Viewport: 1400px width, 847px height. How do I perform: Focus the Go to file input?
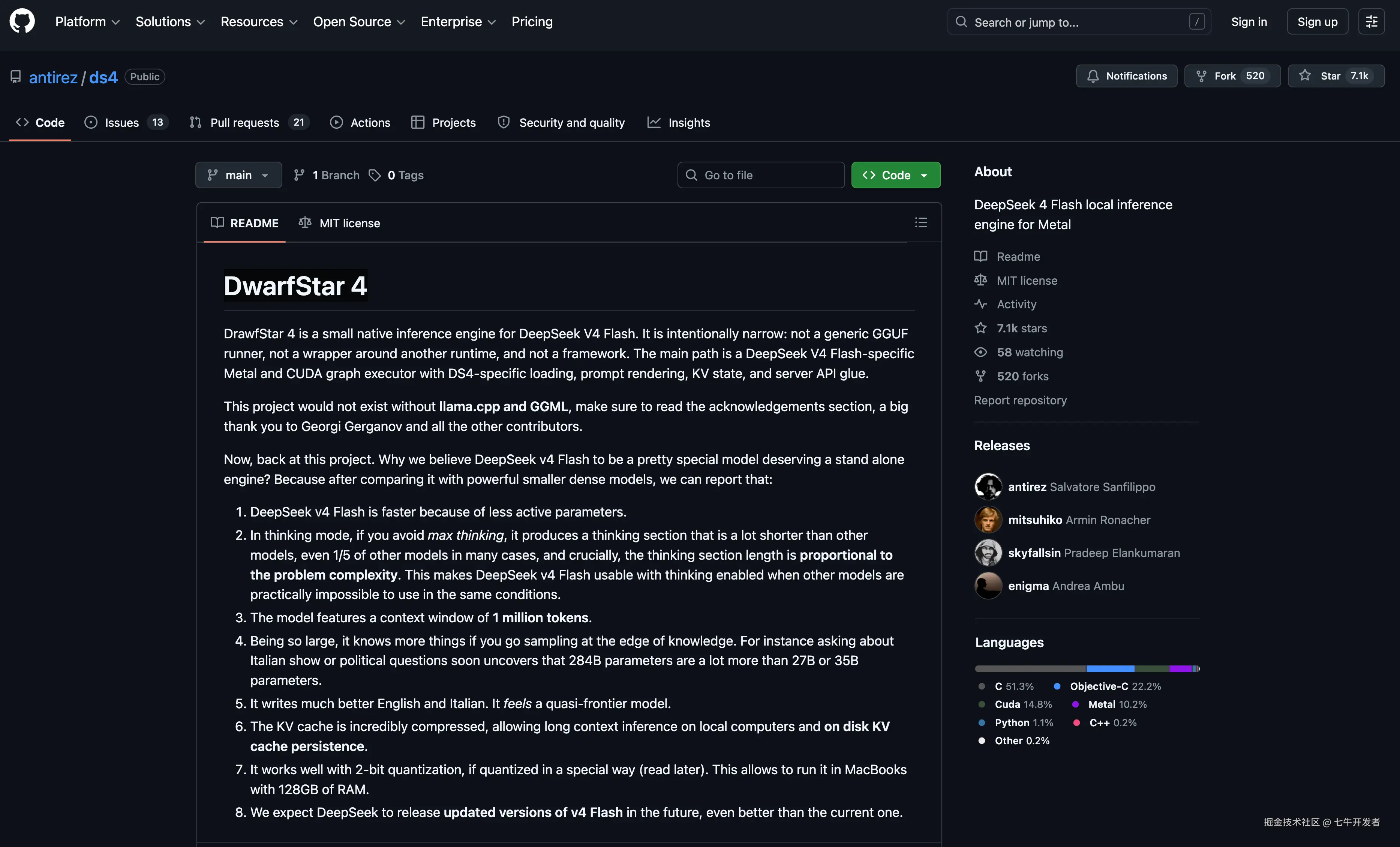pyautogui.click(x=761, y=175)
